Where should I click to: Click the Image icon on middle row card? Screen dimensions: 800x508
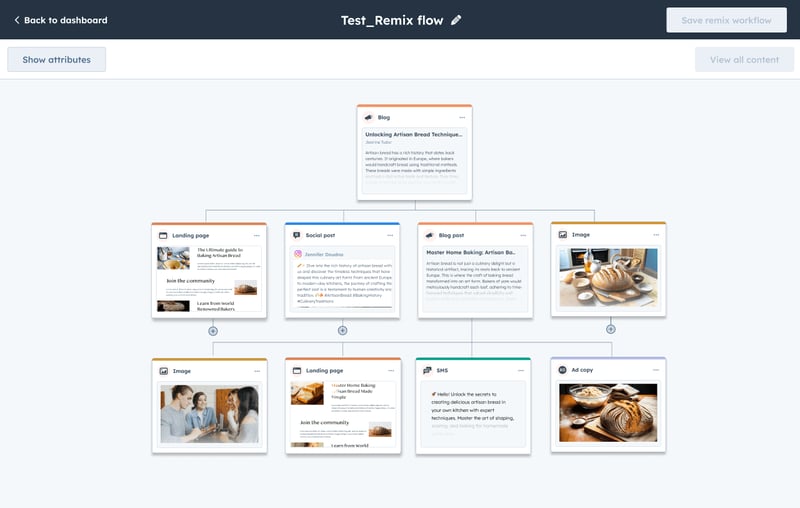click(563, 235)
